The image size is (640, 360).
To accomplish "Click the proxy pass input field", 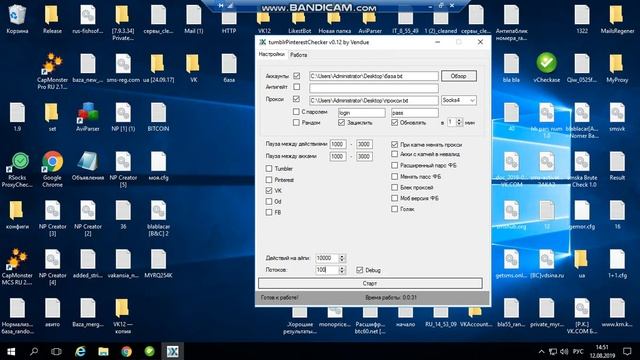I will pyautogui.click(x=415, y=112).
